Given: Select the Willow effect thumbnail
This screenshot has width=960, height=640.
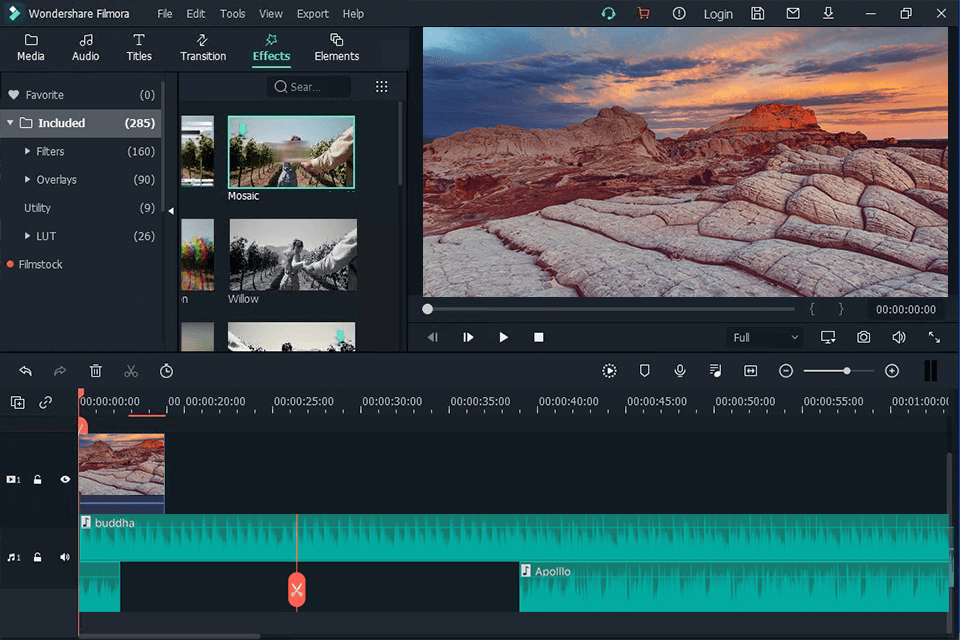Looking at the screenshot, I should (293, 254).
